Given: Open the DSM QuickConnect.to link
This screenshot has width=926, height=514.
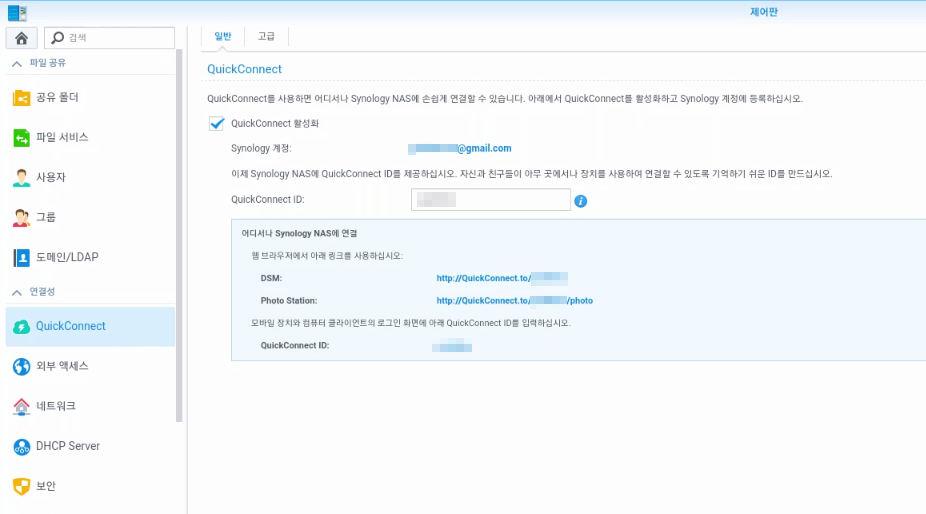Looking at the screenshot, I should tap(502, 278).
